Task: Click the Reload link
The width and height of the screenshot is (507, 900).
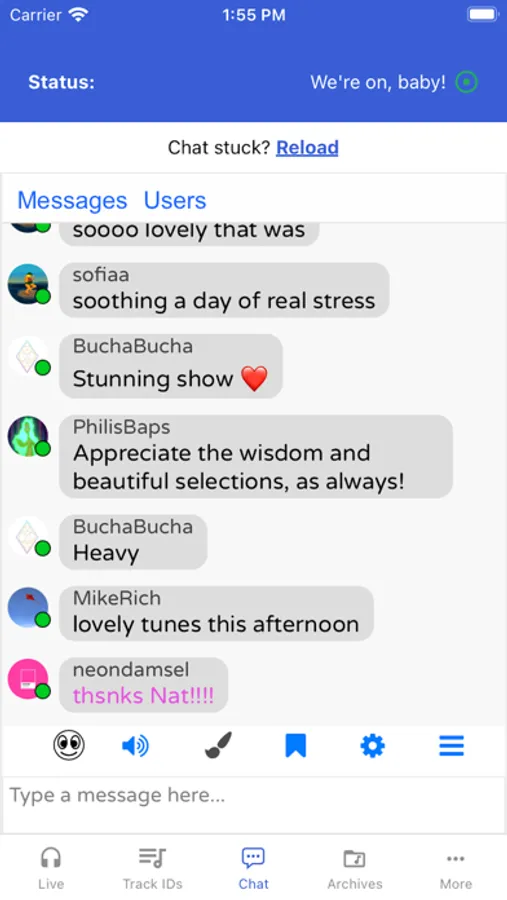Action: [x=307, y=148]
